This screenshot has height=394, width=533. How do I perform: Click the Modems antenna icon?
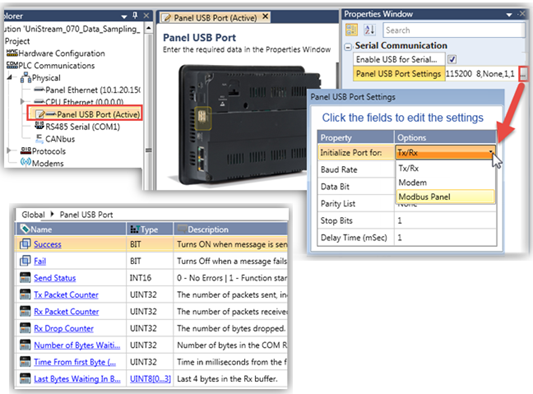pos(25,162)
